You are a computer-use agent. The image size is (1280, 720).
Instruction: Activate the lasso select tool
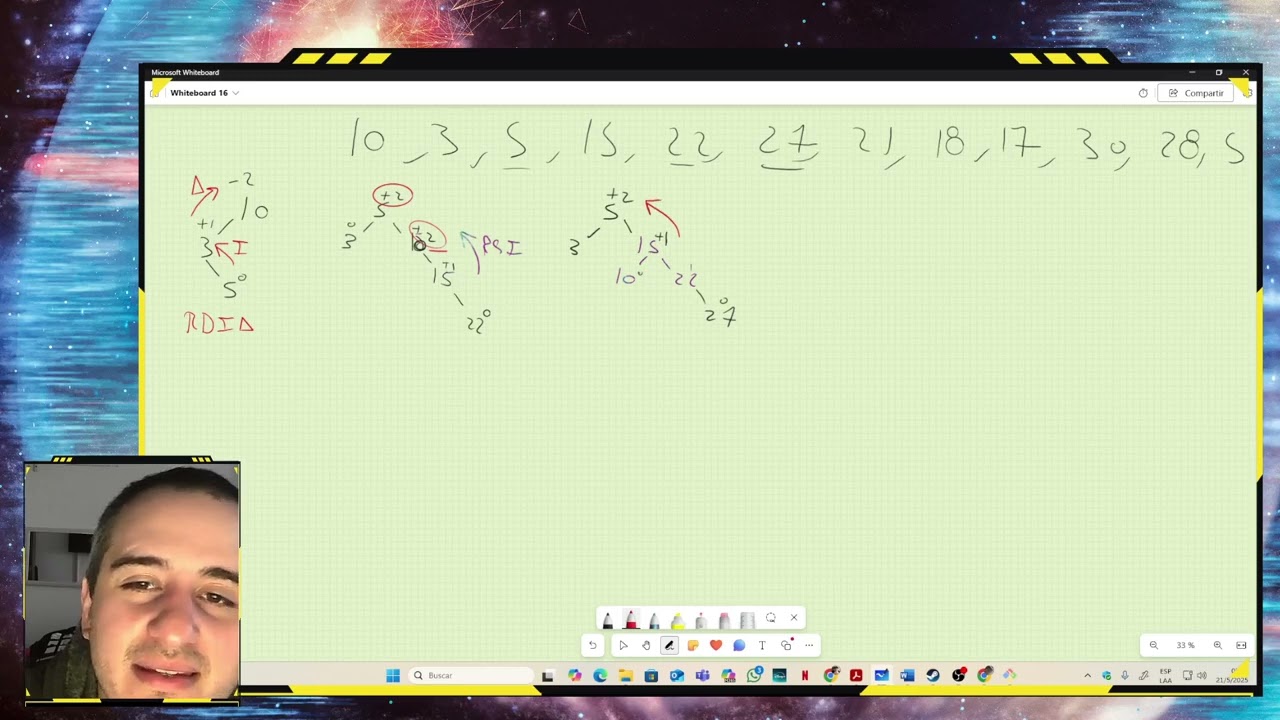click(770, 618)
